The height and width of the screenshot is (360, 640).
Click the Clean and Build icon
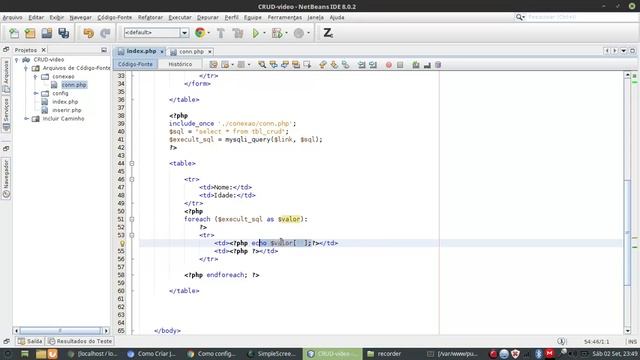click(x=238, y=33)
